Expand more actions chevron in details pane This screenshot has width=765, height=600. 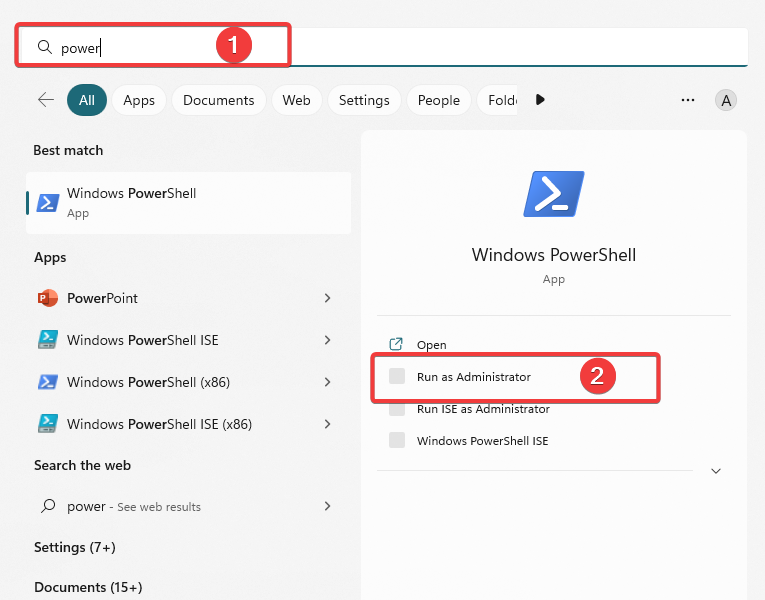pyautogui.click(x=716, y=471)
